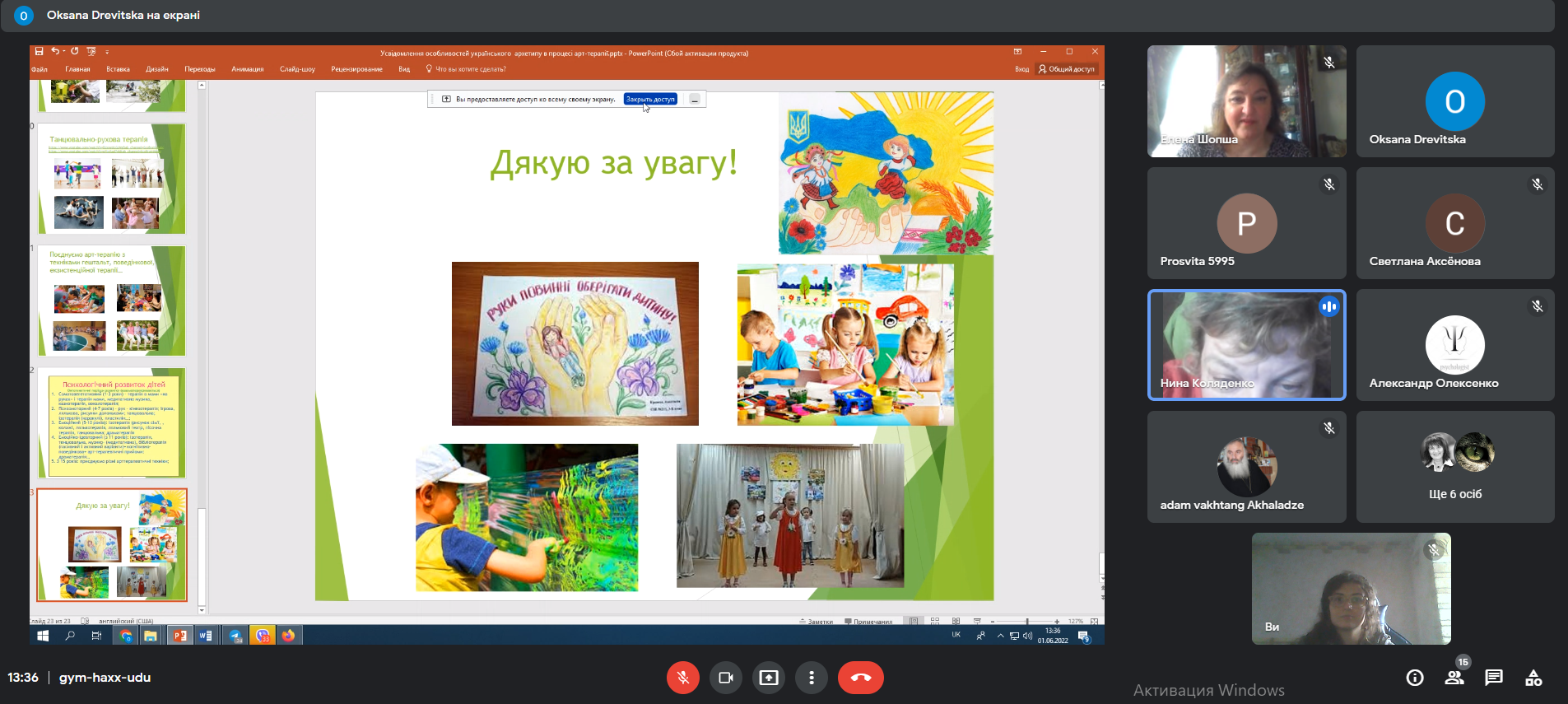Select the Нина Коляденко video tile

point(1246,345)
